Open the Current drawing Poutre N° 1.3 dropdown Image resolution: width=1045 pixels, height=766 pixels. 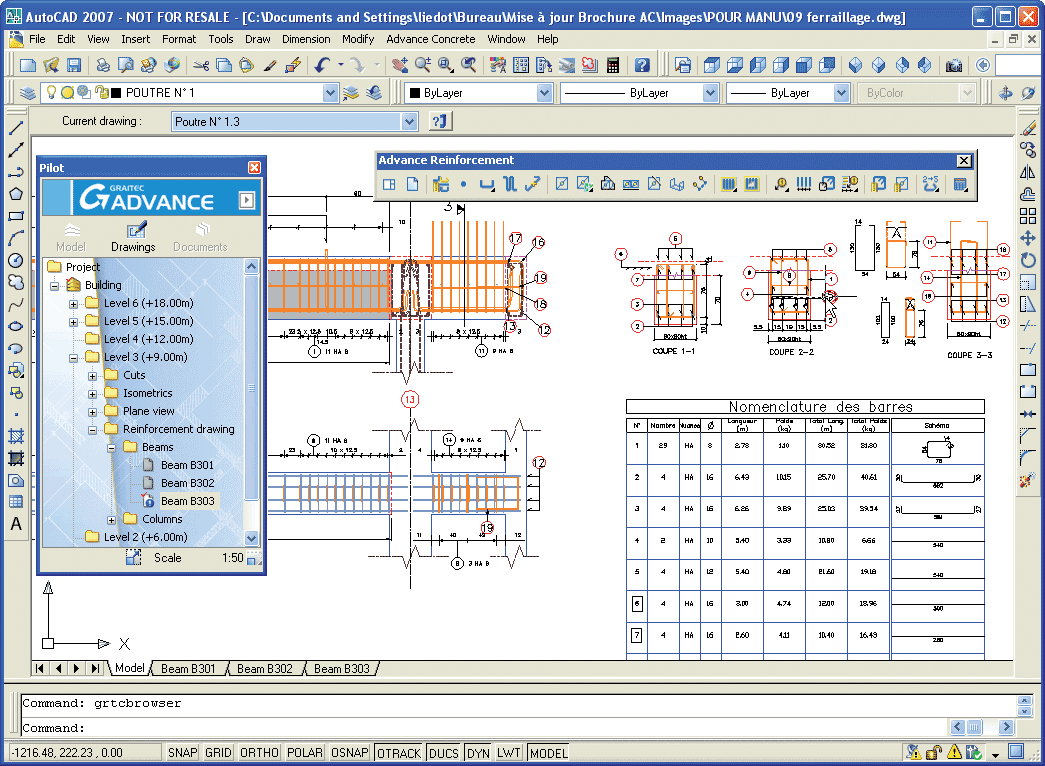click(x=409, y=121)
